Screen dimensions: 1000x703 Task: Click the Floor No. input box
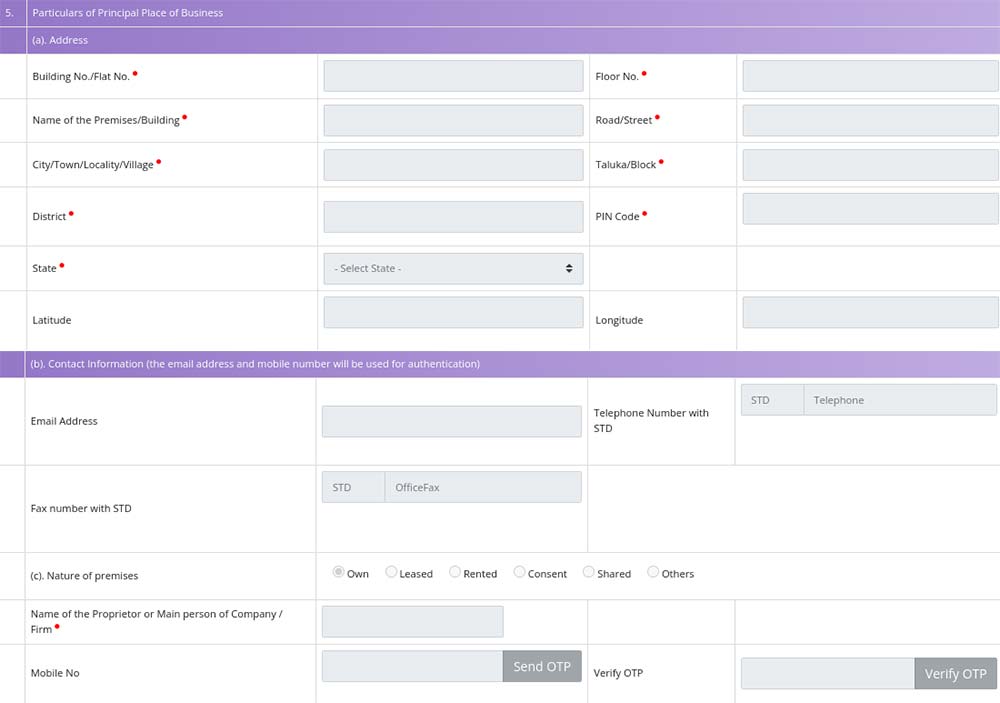pos(870,76)
